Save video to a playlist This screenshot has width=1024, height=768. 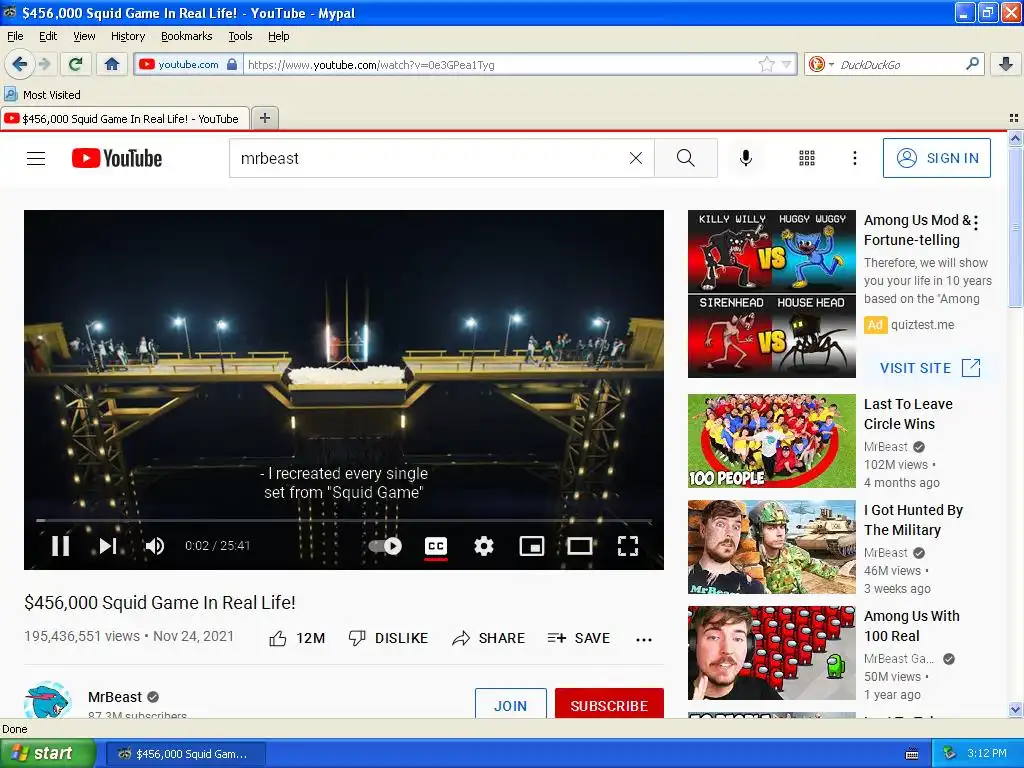click(x=579, y=638)
